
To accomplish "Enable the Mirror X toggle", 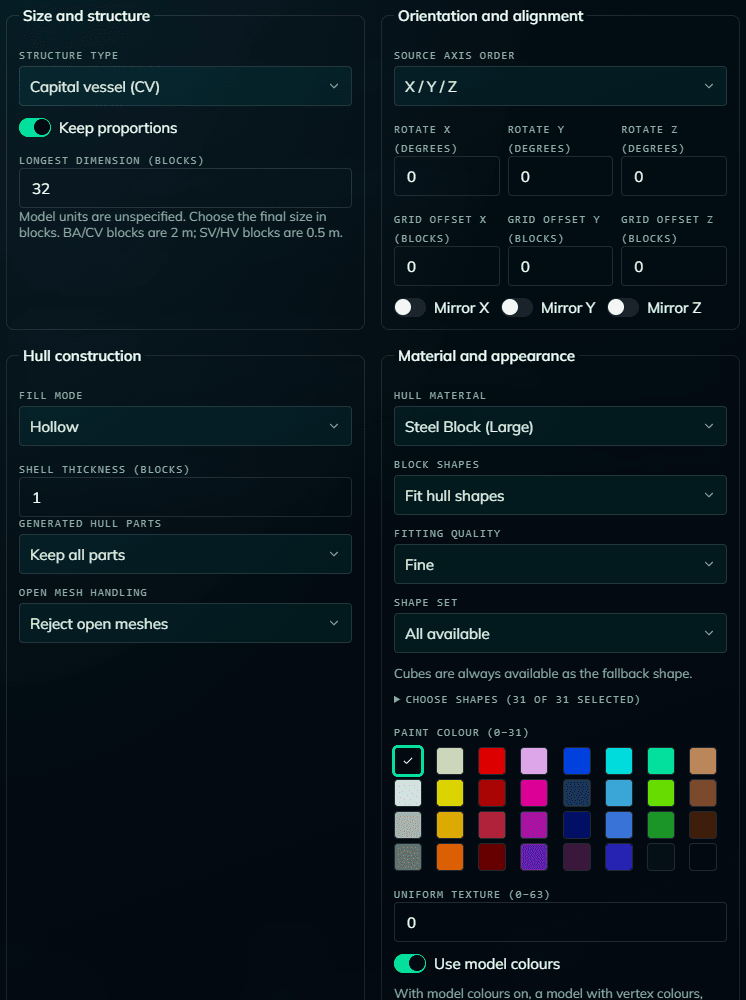I will point(410,307).
